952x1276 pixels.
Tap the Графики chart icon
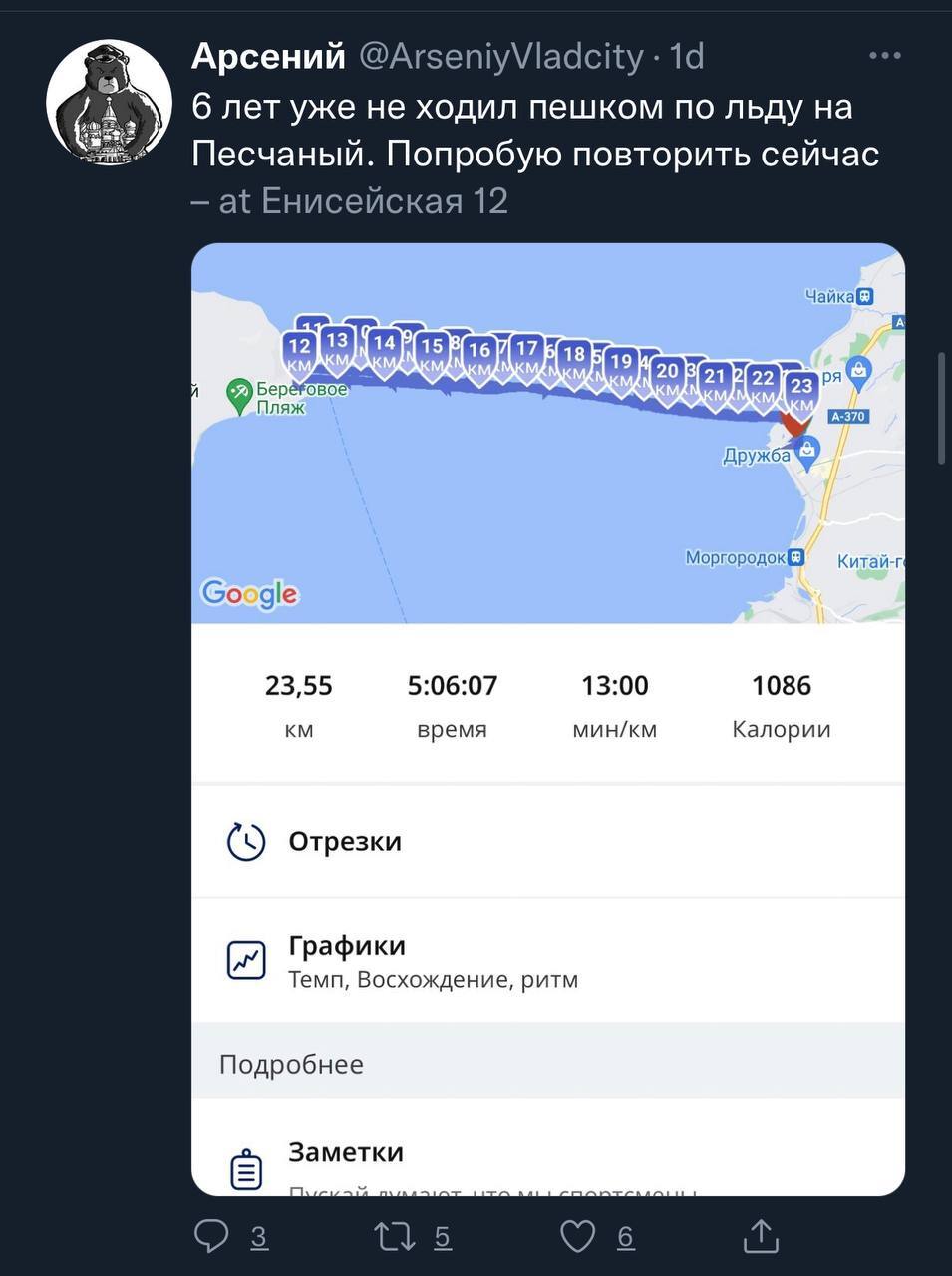246,960
